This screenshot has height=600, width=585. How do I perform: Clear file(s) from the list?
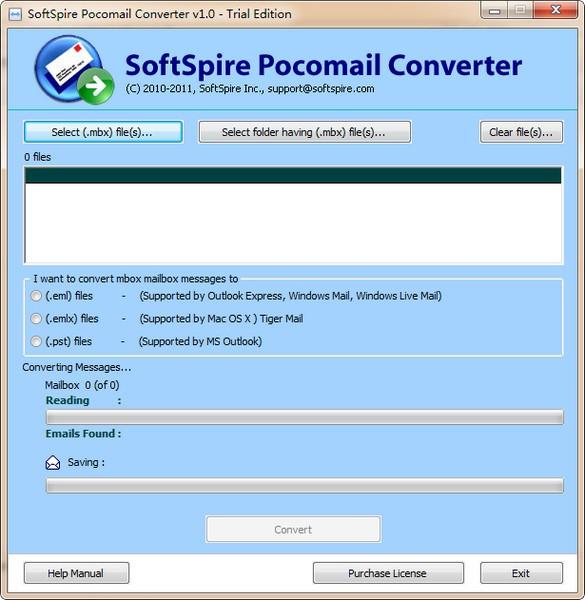tap(521, 132)
